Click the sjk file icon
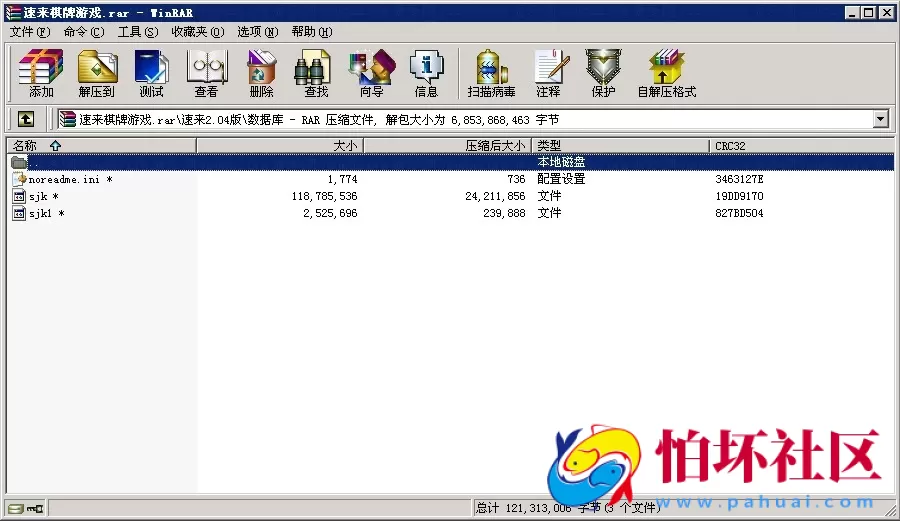Screen dimensions: 900x521 19,196
